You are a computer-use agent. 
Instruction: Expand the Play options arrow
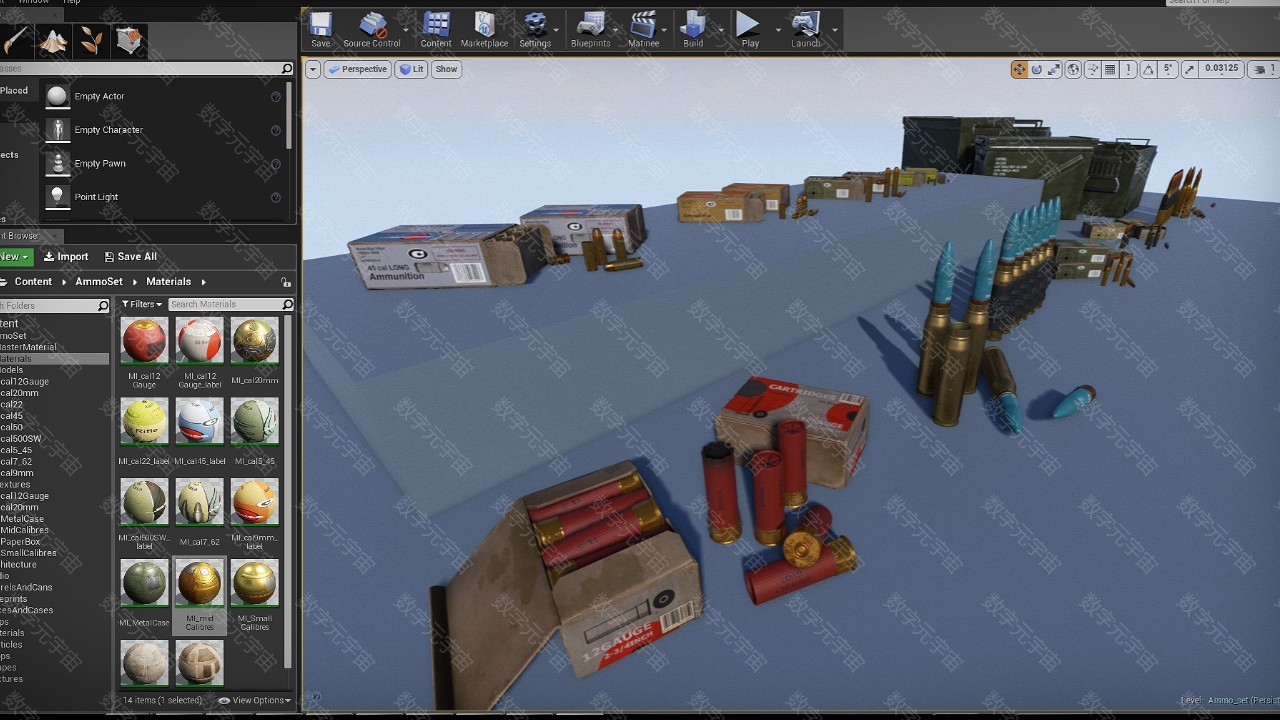coord(778,29)
